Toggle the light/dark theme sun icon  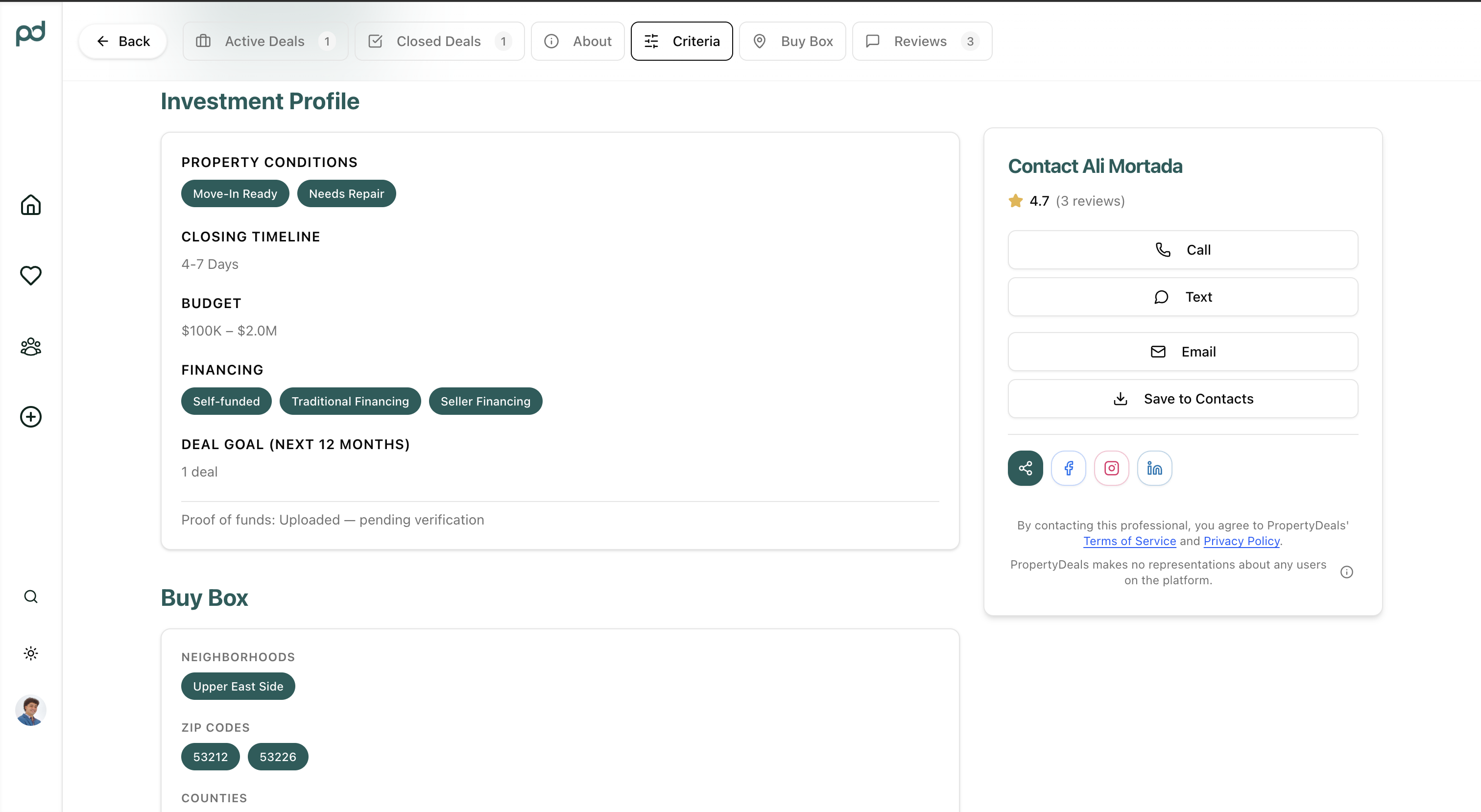pos(30,653)
